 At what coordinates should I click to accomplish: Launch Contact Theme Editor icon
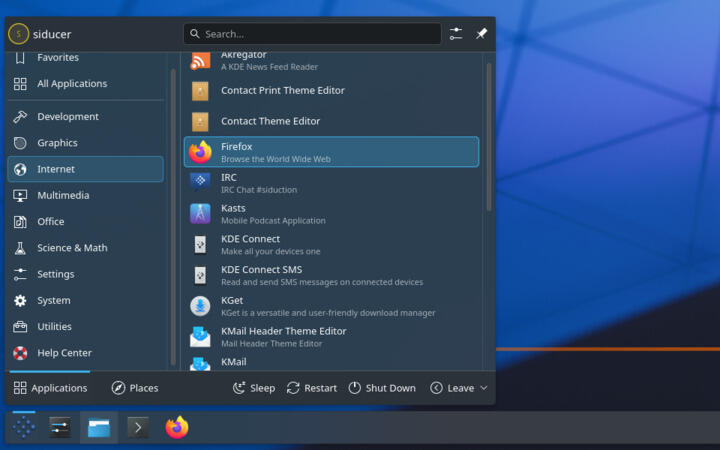[200, 122]
